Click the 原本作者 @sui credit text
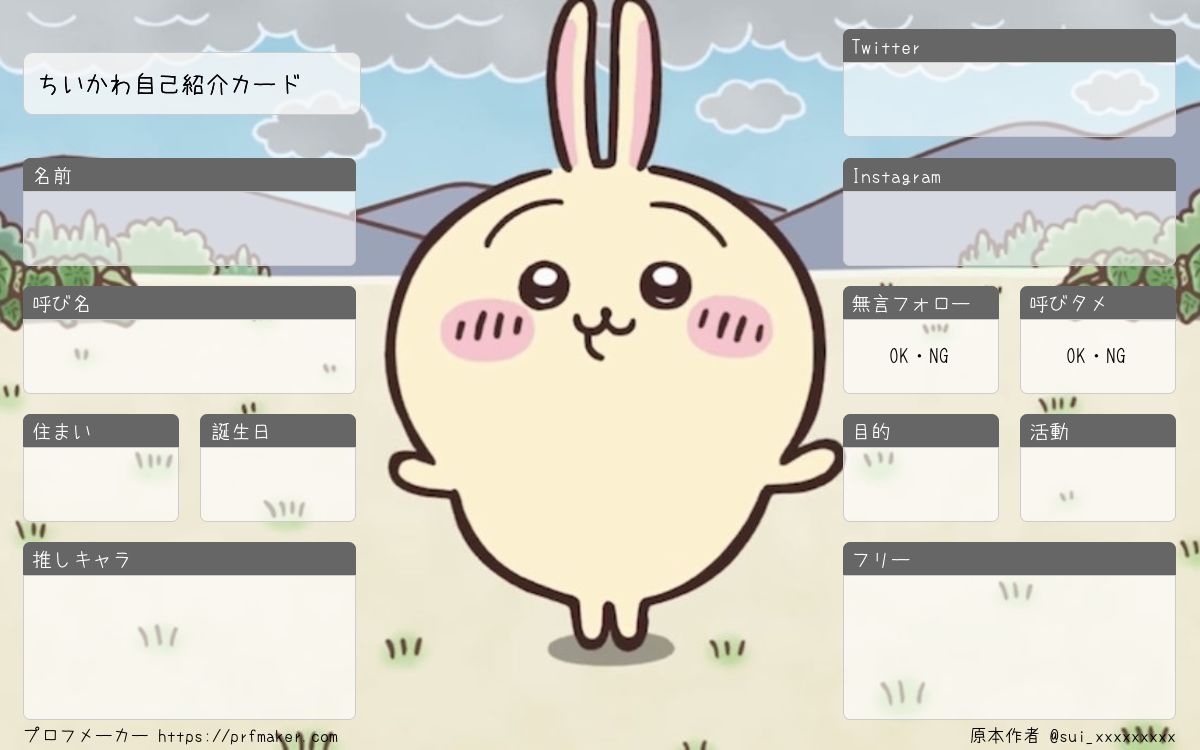 point(1072,736)
